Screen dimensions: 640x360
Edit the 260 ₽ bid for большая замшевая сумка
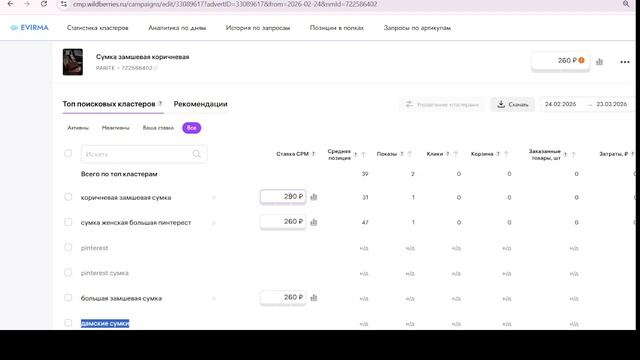pyautogui.click(x=283, y=297)
